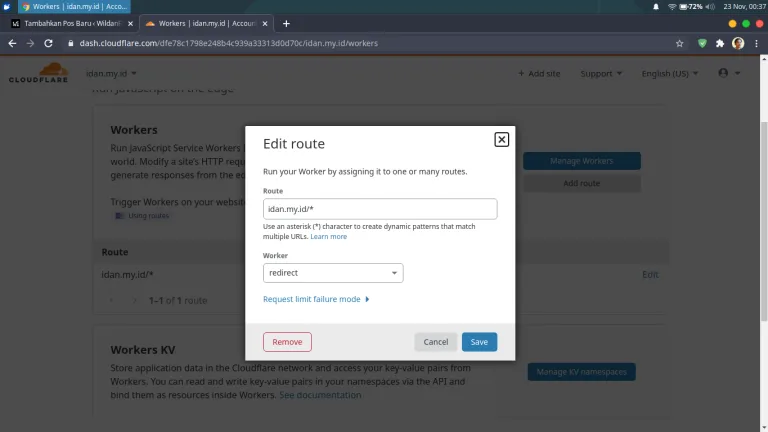Click the browser back arrow
This screenshot has width=768, height=432.
pos(12,43)
